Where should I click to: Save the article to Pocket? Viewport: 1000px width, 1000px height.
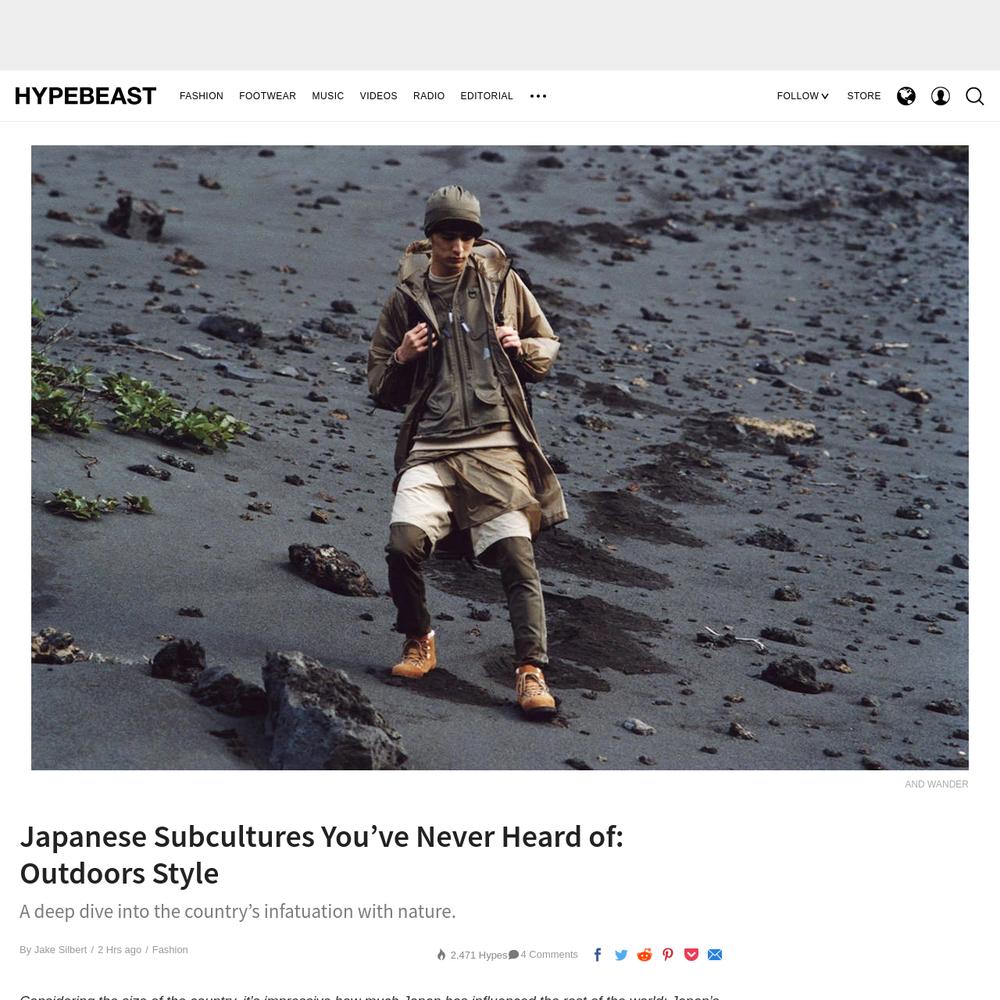pos(691,954)
